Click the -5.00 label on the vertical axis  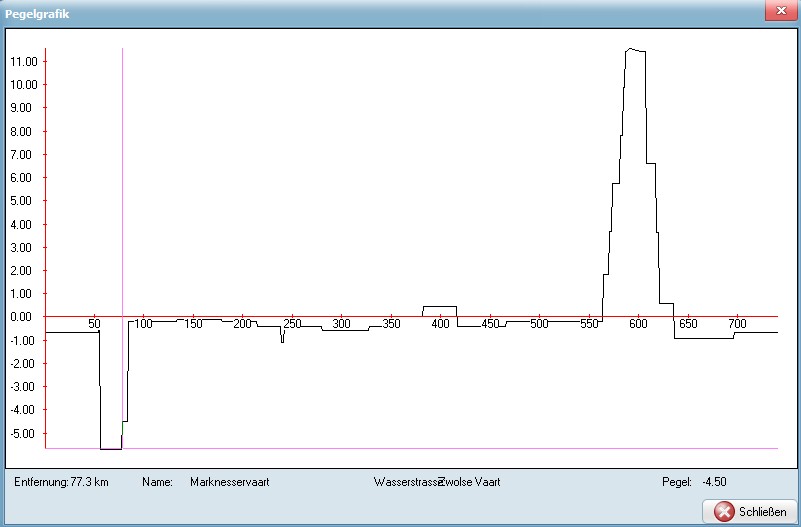click(x=23, y=433)
